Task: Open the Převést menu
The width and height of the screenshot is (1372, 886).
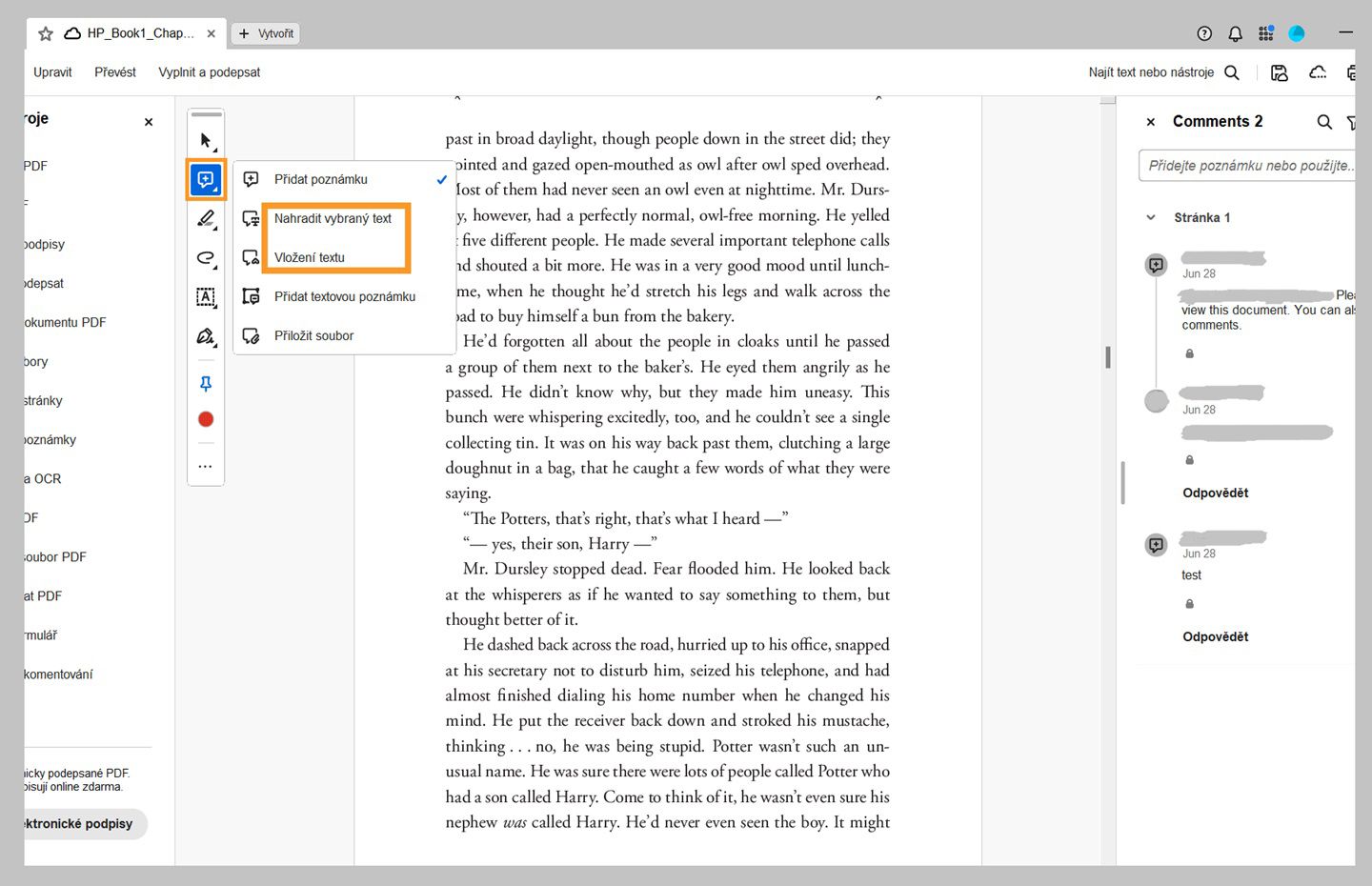Action: click(x=115, y=72)
